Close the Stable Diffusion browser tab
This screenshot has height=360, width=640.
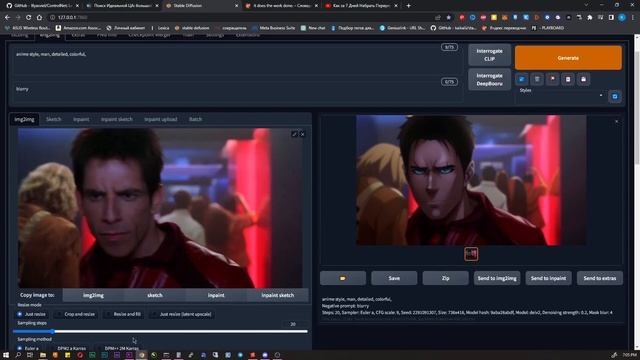pos(236,6)
